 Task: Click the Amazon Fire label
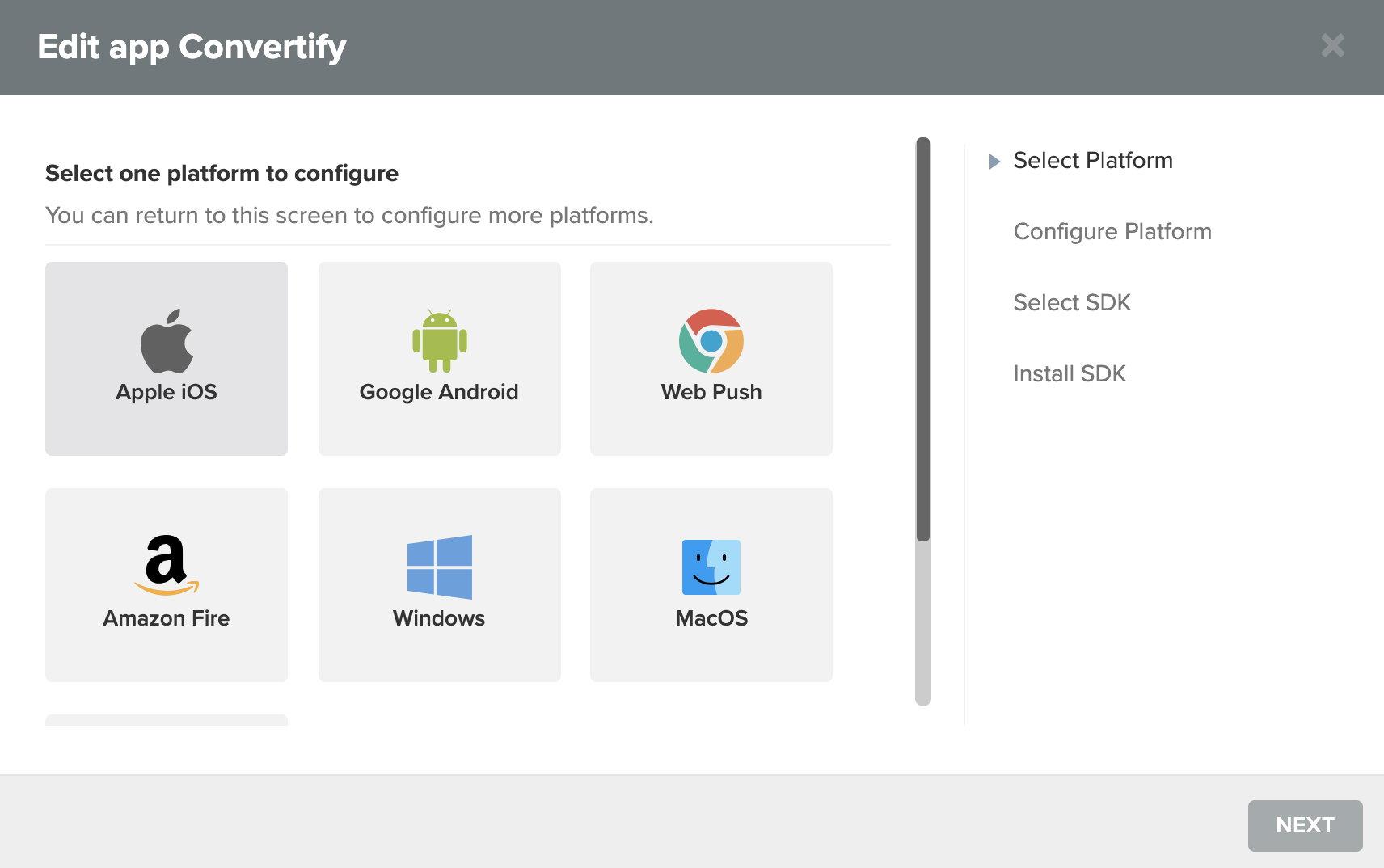pos(167,618)
